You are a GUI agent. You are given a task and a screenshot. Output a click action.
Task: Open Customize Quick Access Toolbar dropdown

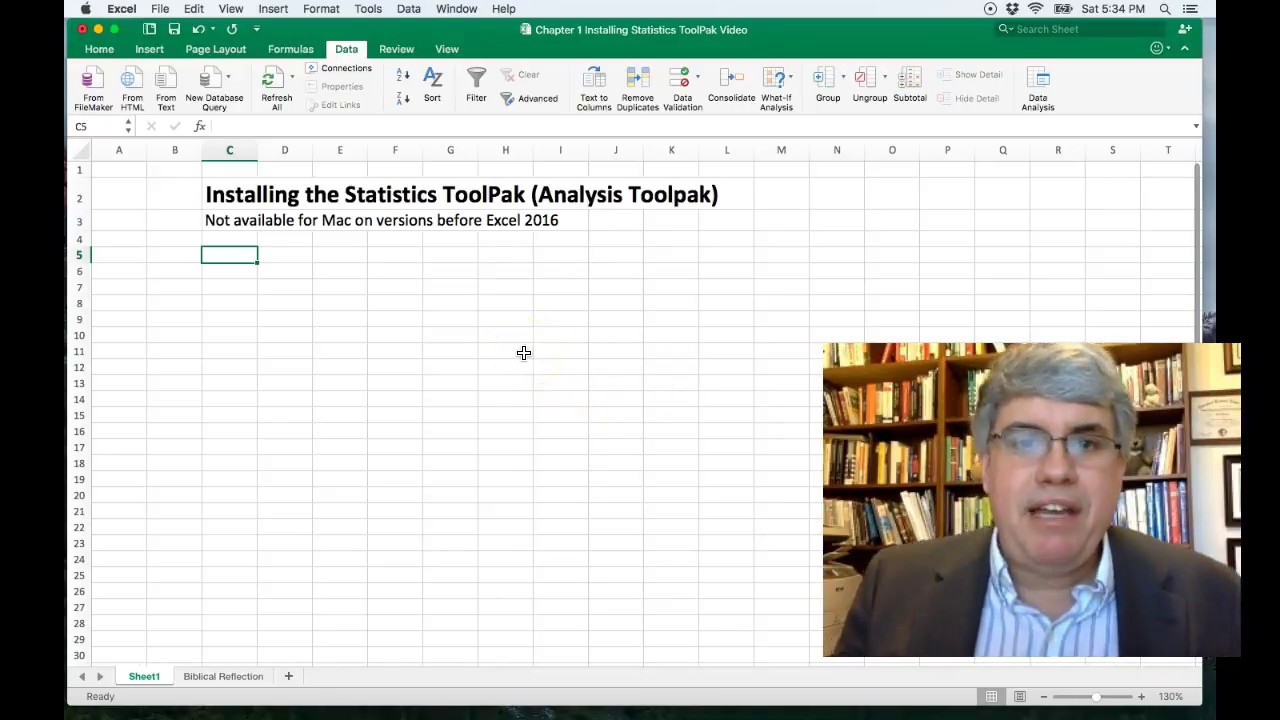click(257, 29)
